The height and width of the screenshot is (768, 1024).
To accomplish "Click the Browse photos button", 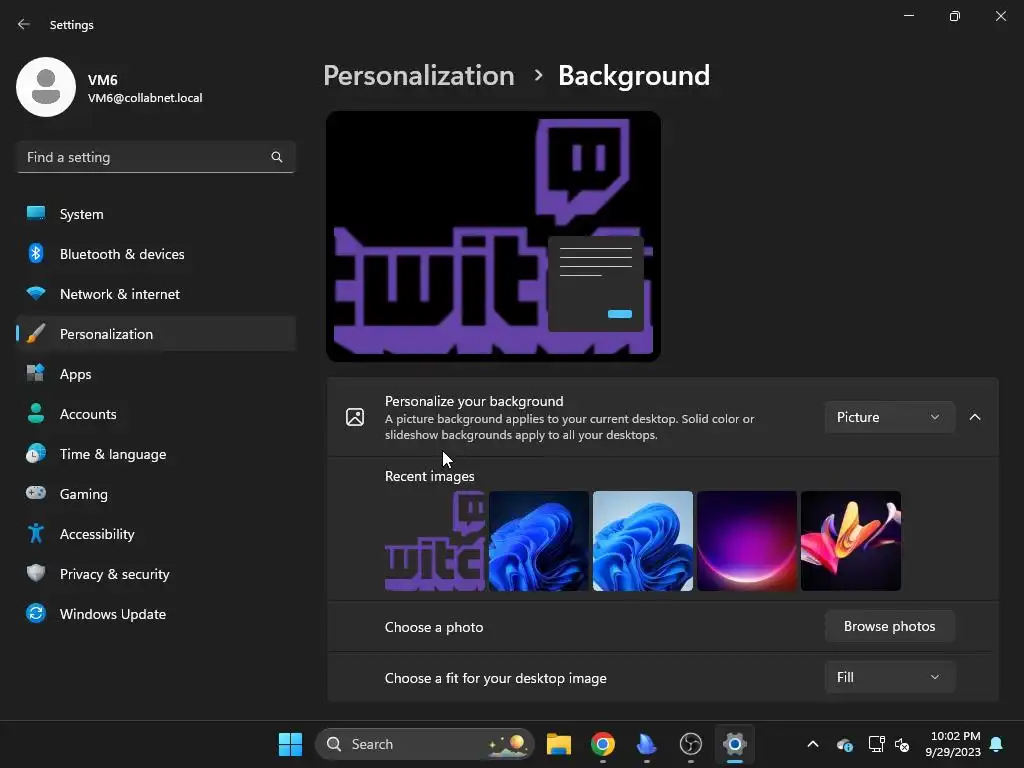I will pyautogui.click(x=889, y=626).
